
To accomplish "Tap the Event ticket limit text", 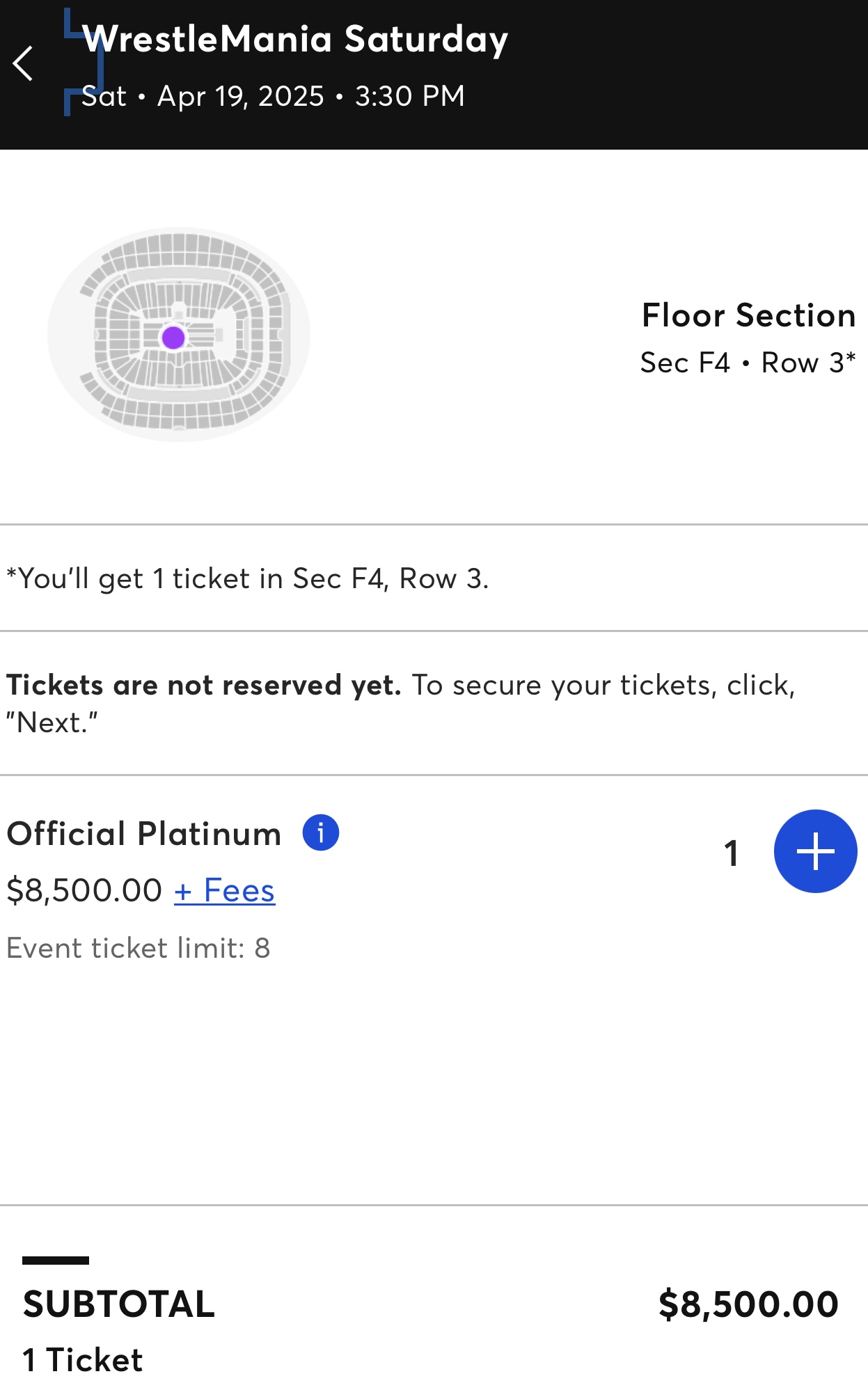I will tap(139, 948).
